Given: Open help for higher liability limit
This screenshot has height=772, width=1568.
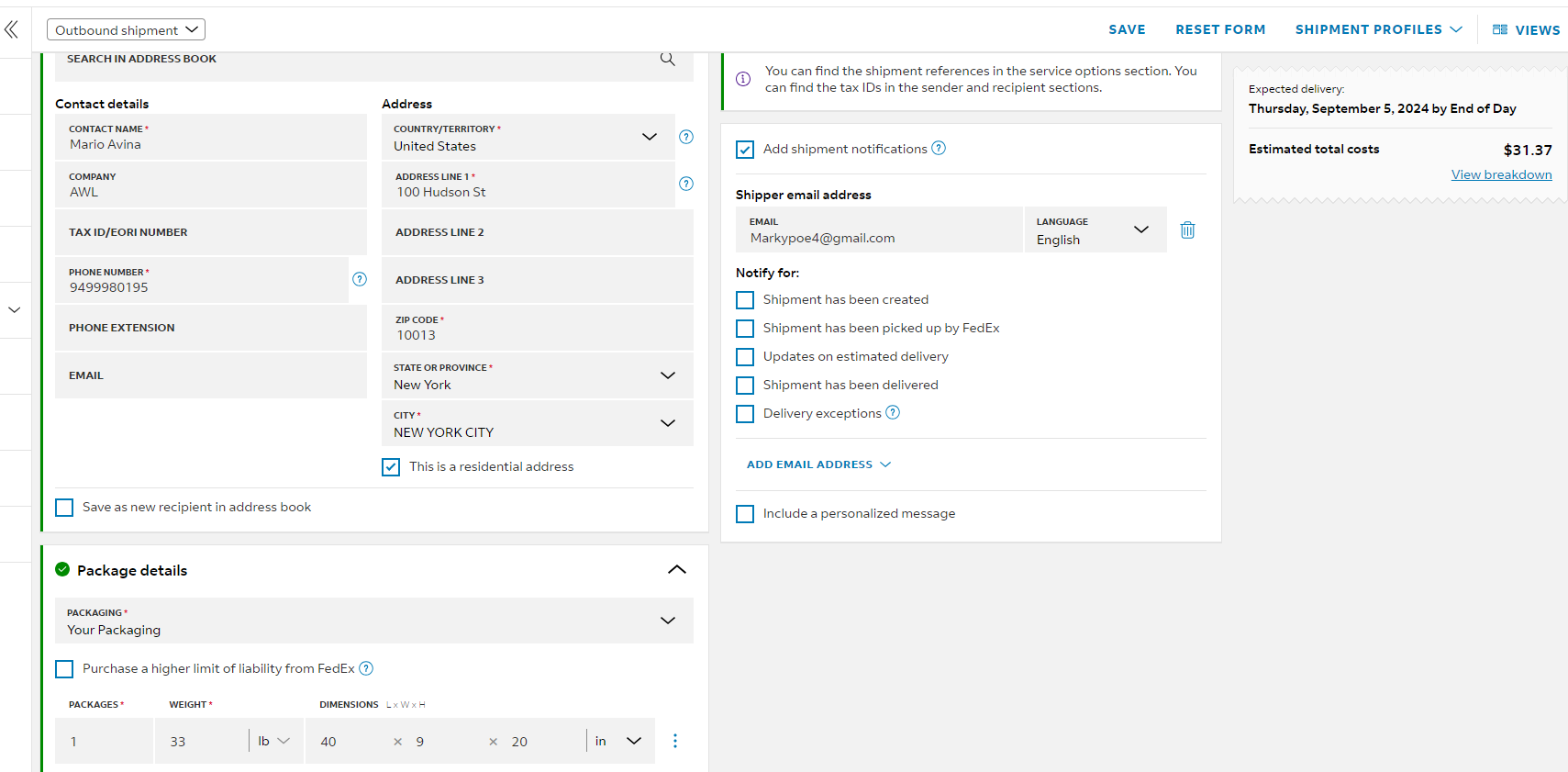Looking at the screenshot, I should coord(366,668).
